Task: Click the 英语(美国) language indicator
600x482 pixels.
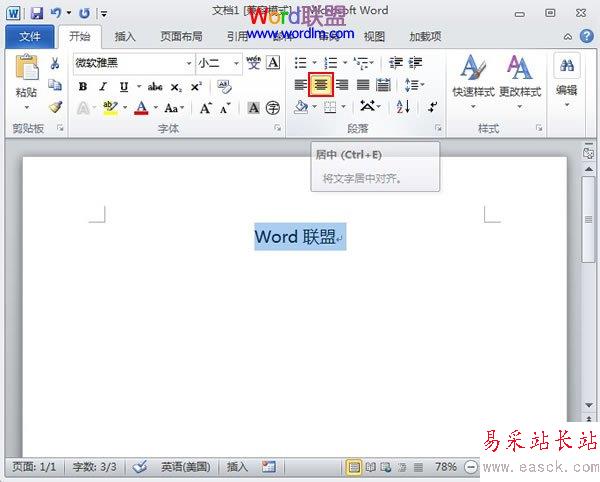Action: pyautogui.click(x=186, y=467)
